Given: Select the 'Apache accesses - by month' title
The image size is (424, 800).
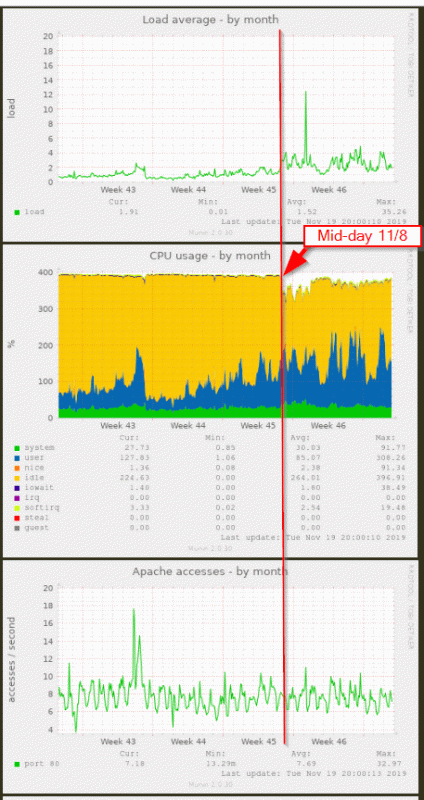Looking at the screenshot, I should (210, 571).
